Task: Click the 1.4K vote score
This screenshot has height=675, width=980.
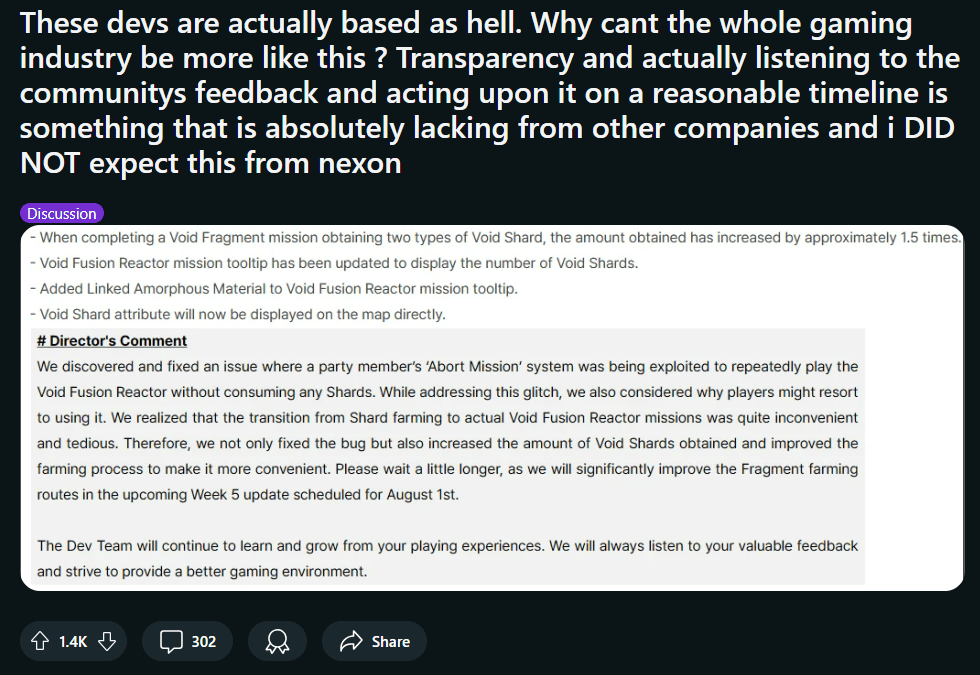Action: point(73,642)
